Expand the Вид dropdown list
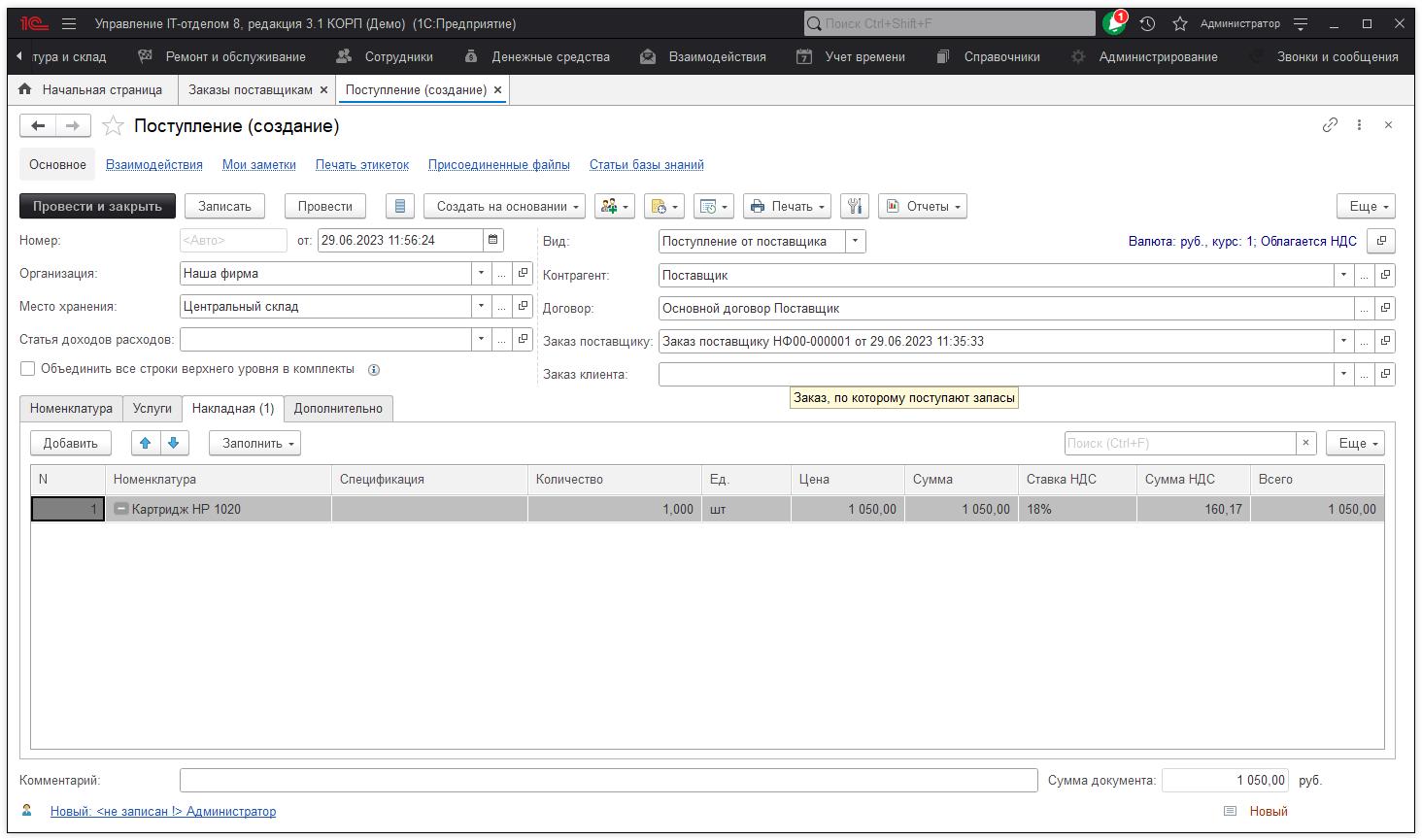 pos(855,241)
